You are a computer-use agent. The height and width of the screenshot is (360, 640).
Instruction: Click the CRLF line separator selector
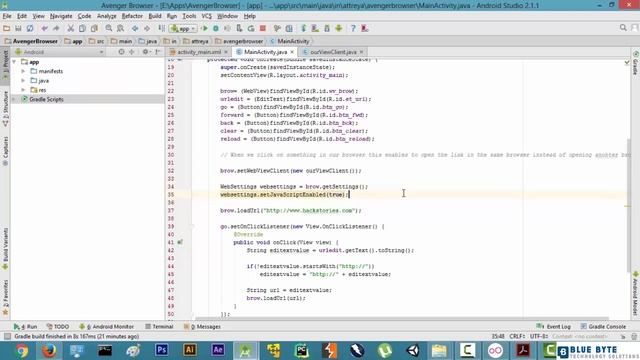click(x=517, y=336)
